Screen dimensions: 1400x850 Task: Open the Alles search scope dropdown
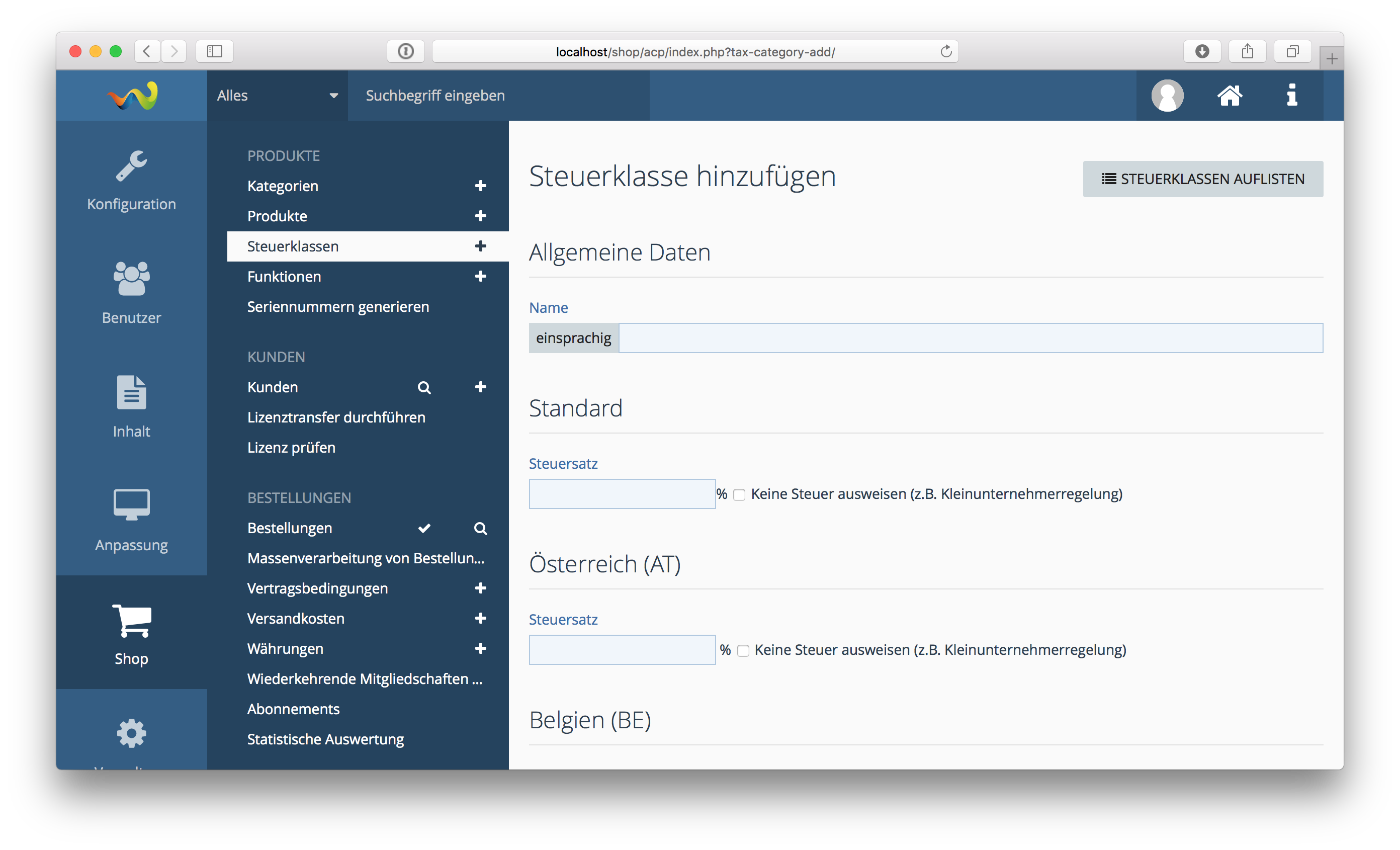277,96
